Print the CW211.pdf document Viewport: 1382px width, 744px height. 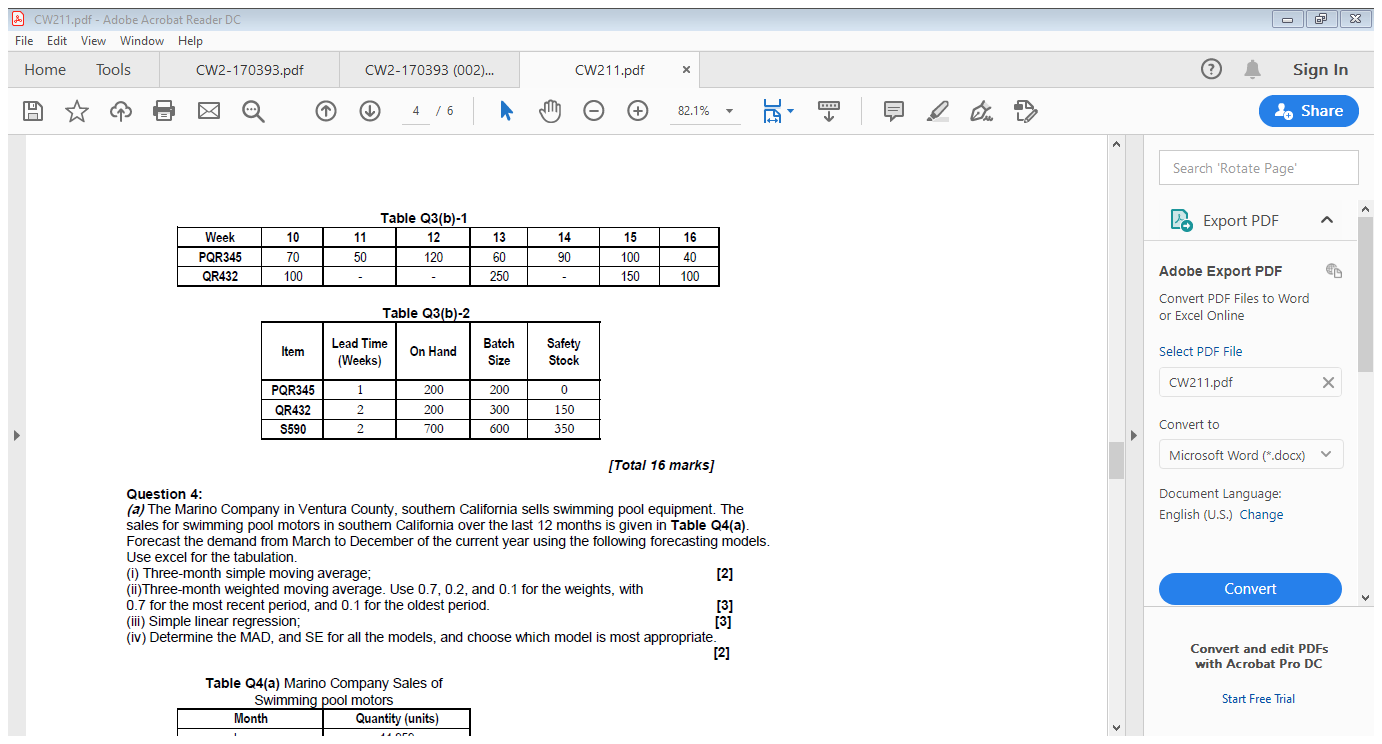(164, 111)
